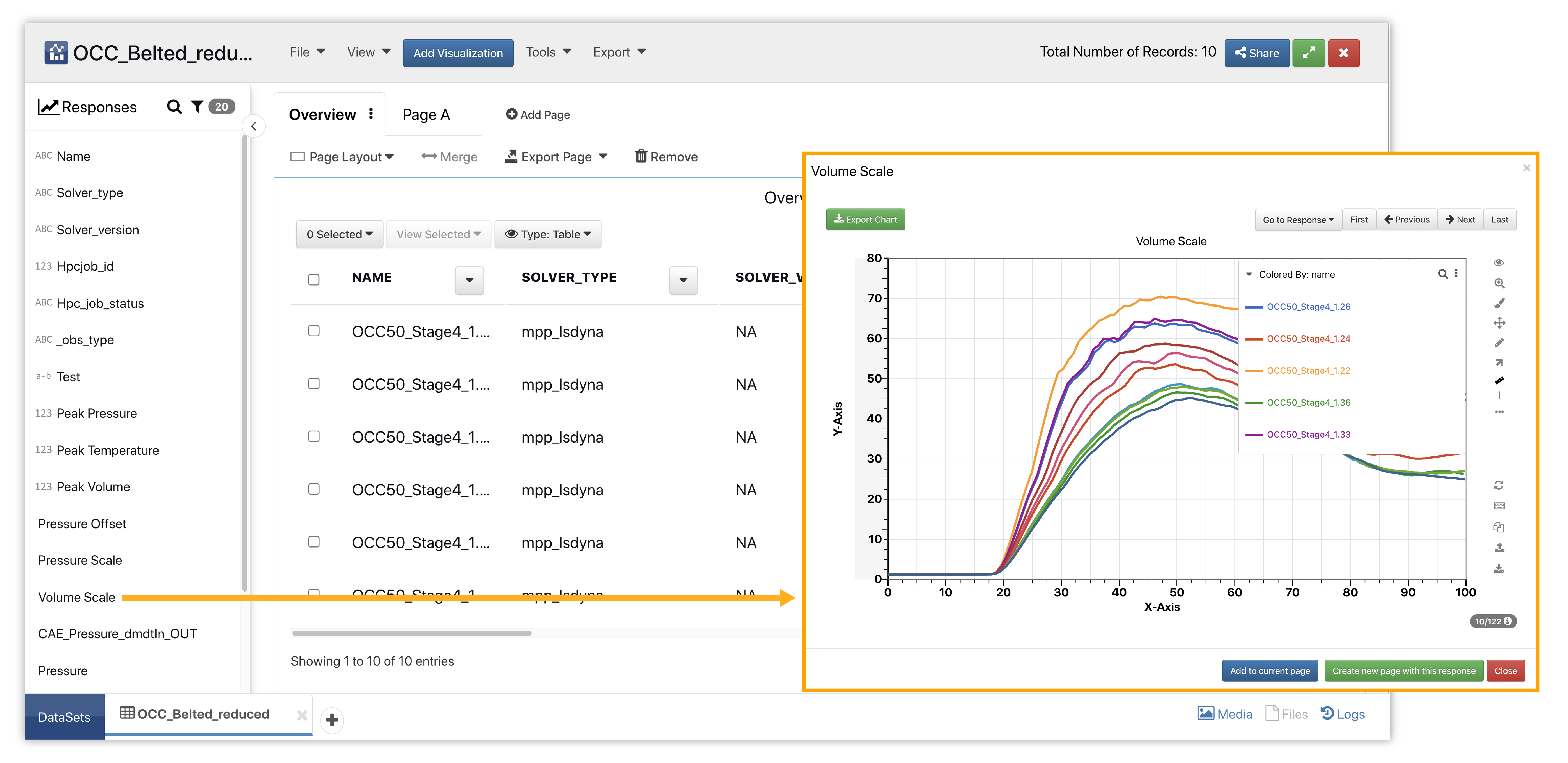This screenshot has height=763, width=1568.
Task: Select the chart zoom-in magnifier tool
Action: coord(1499,283)
